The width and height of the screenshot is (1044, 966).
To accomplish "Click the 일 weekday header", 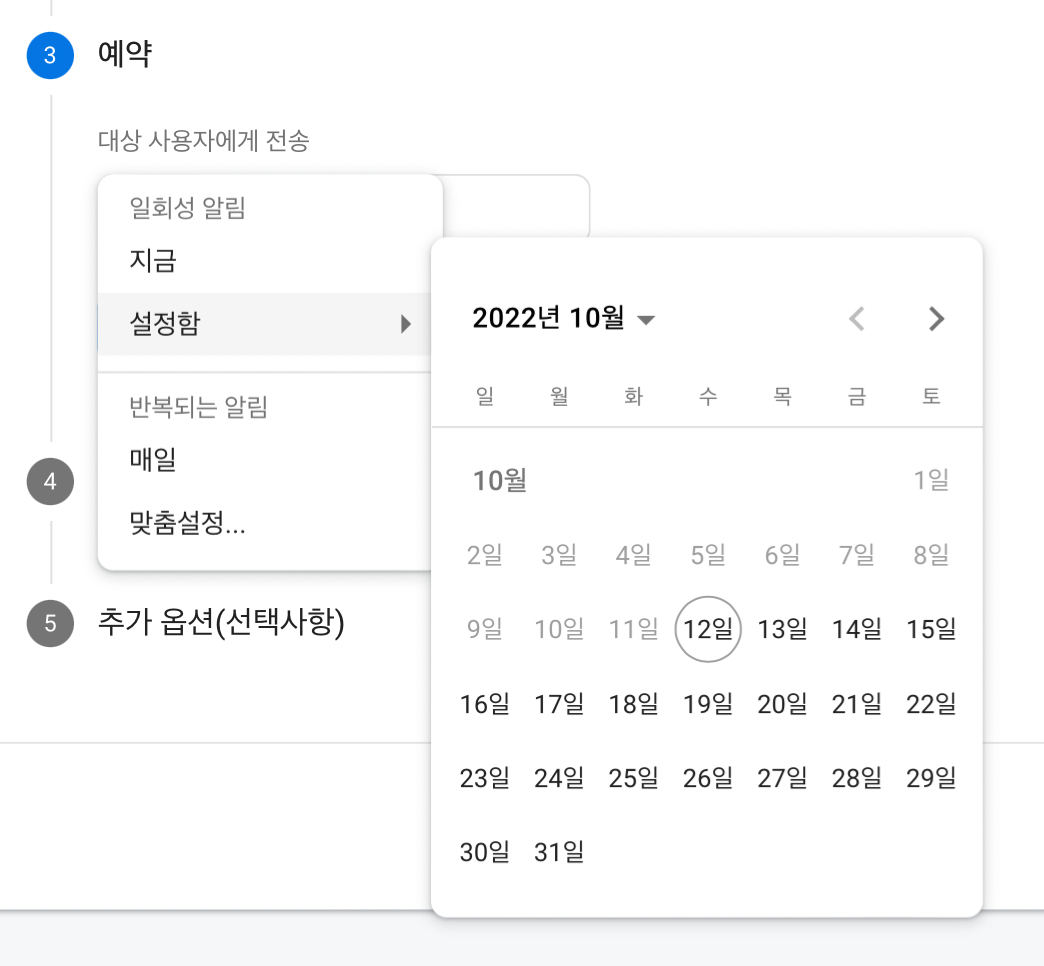I will click(485, 396).
